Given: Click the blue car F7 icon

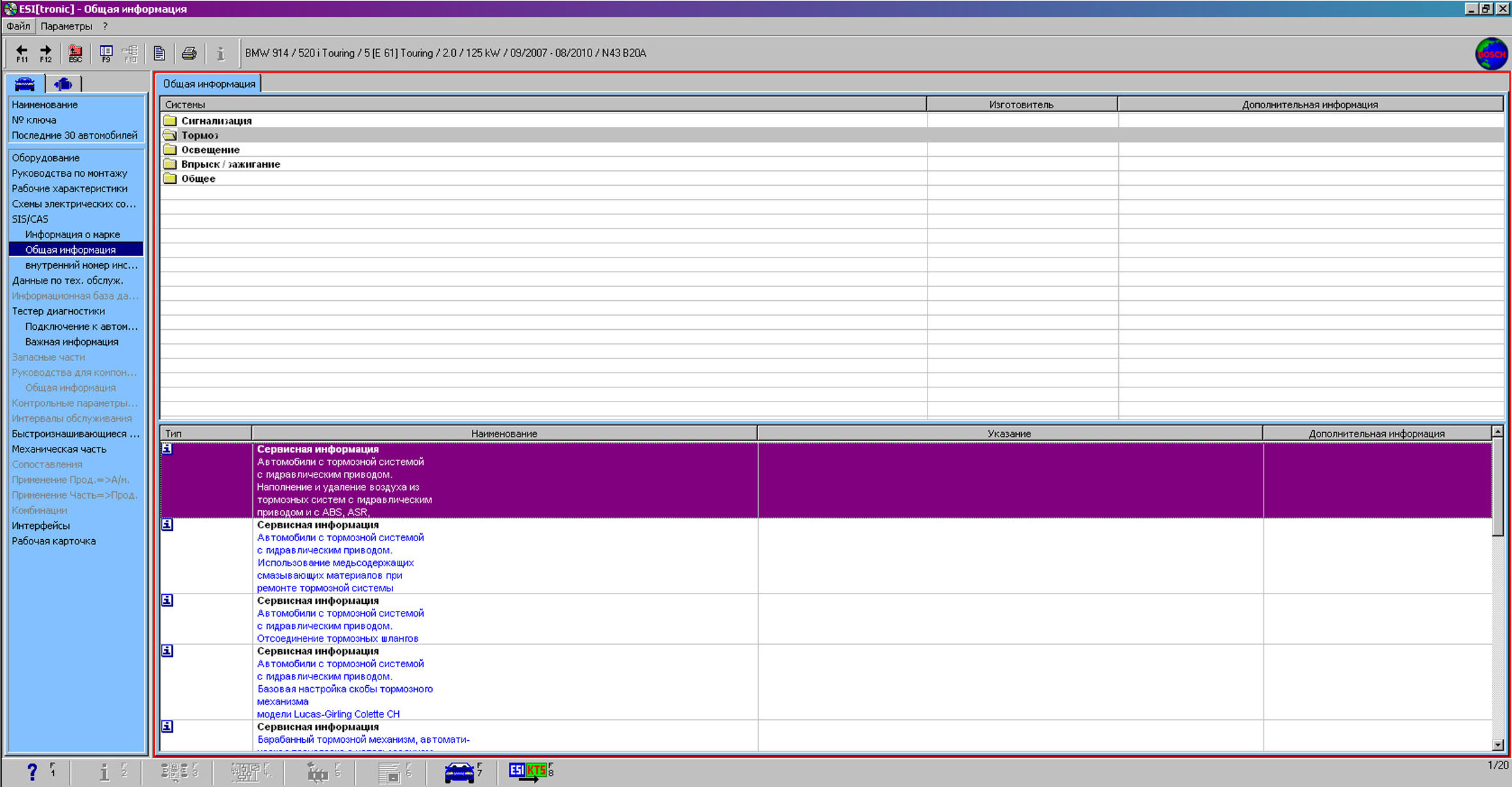Looking at the screenshot, I should pyautogui.click(x=459, y=772).
